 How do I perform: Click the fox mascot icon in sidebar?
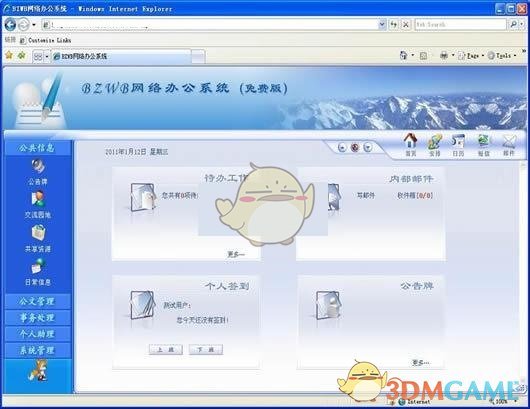click(x=38, y=371)
